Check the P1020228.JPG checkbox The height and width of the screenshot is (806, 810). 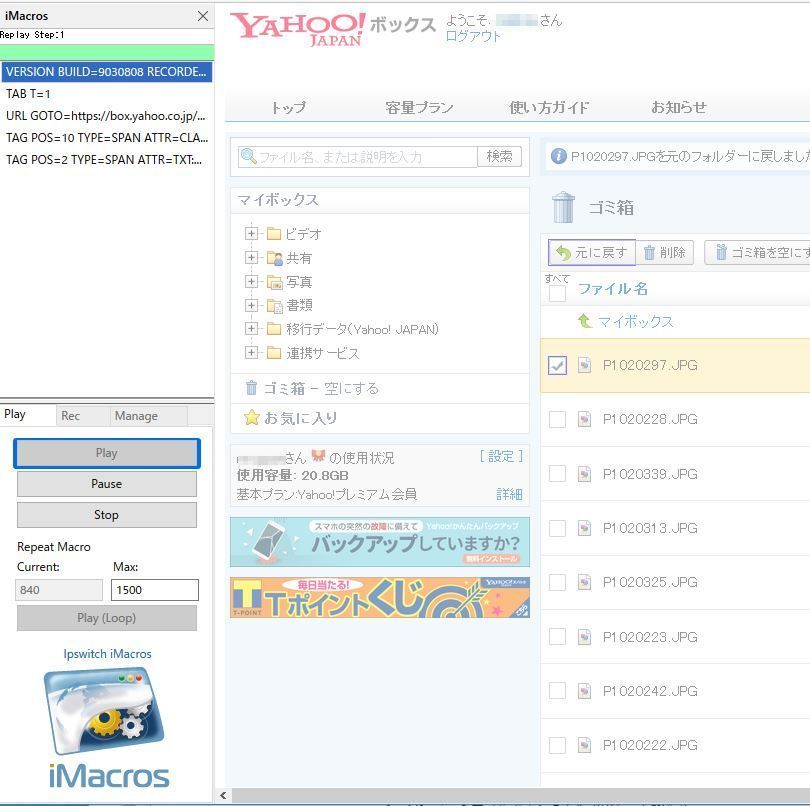[557, 419]
